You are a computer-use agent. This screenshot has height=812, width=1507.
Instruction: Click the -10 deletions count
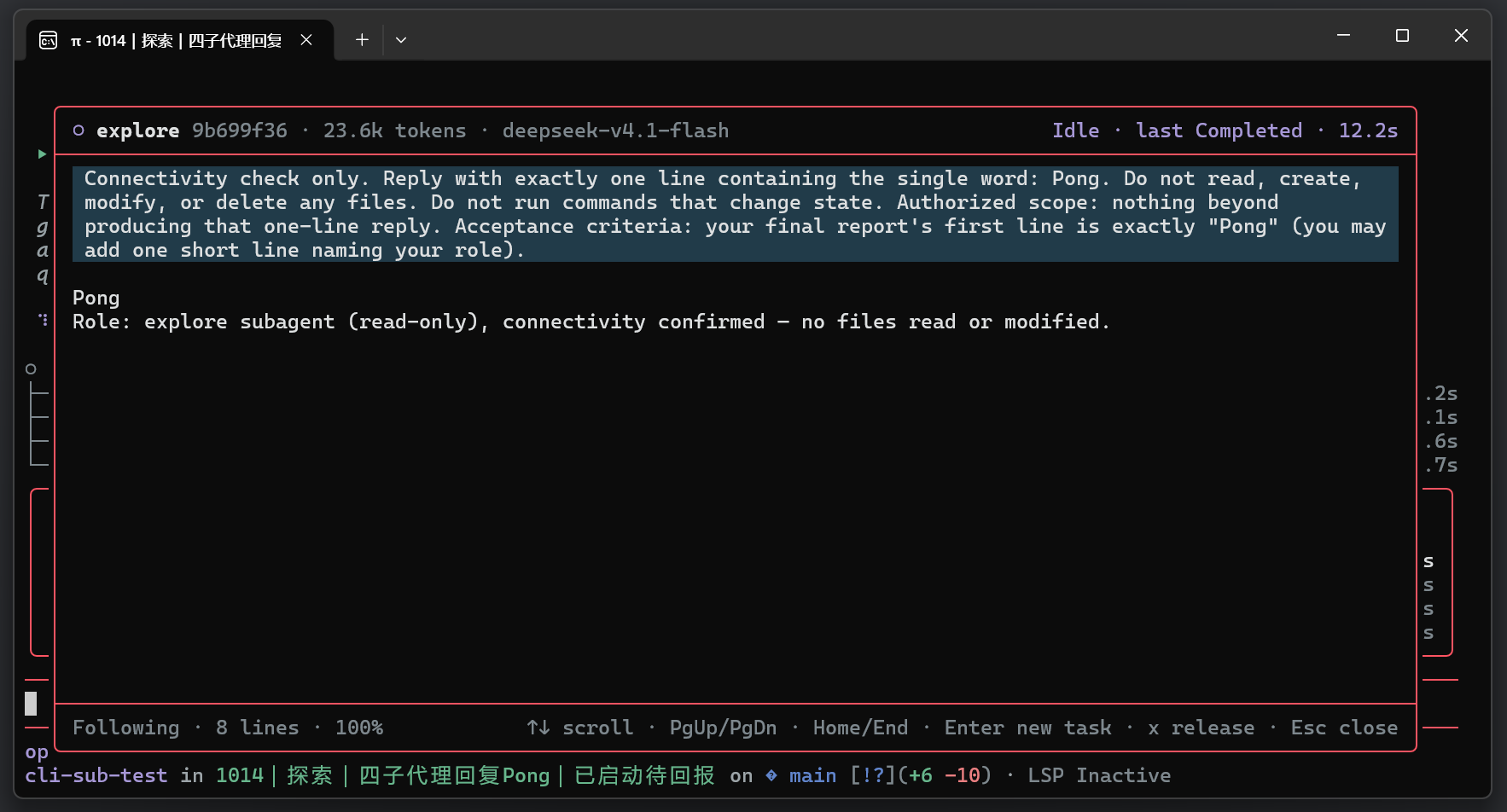(963, 775)
